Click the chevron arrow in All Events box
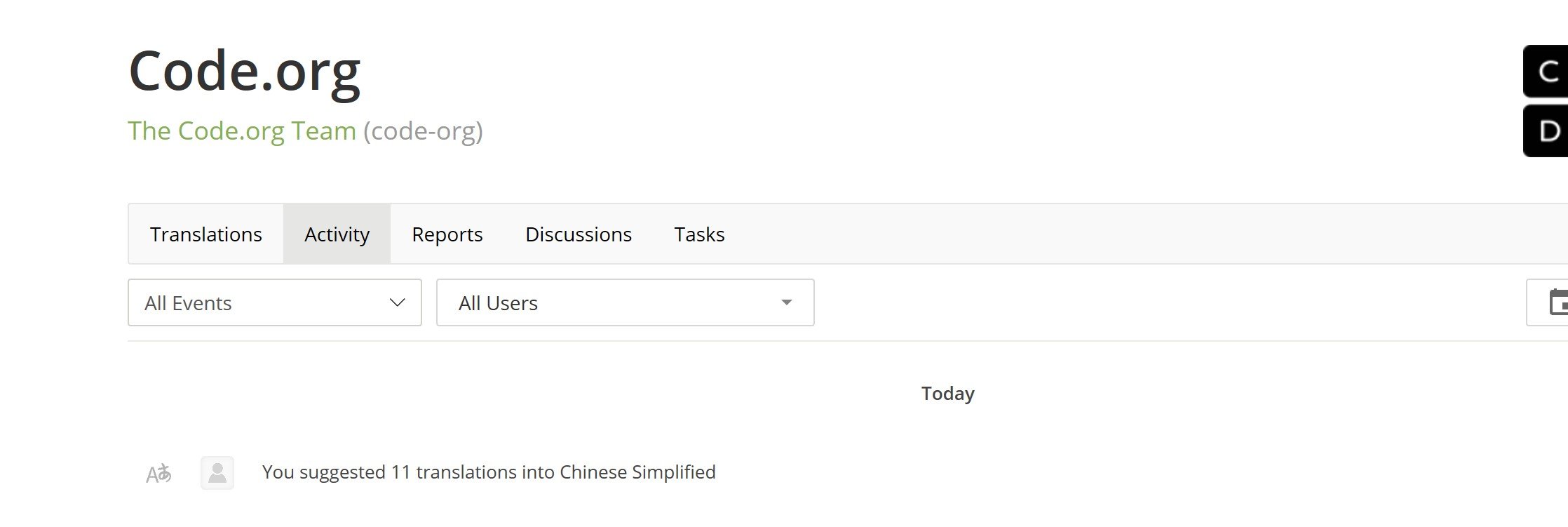The height and width of the screenshot is (527, 1568). [x=397, y=302]
